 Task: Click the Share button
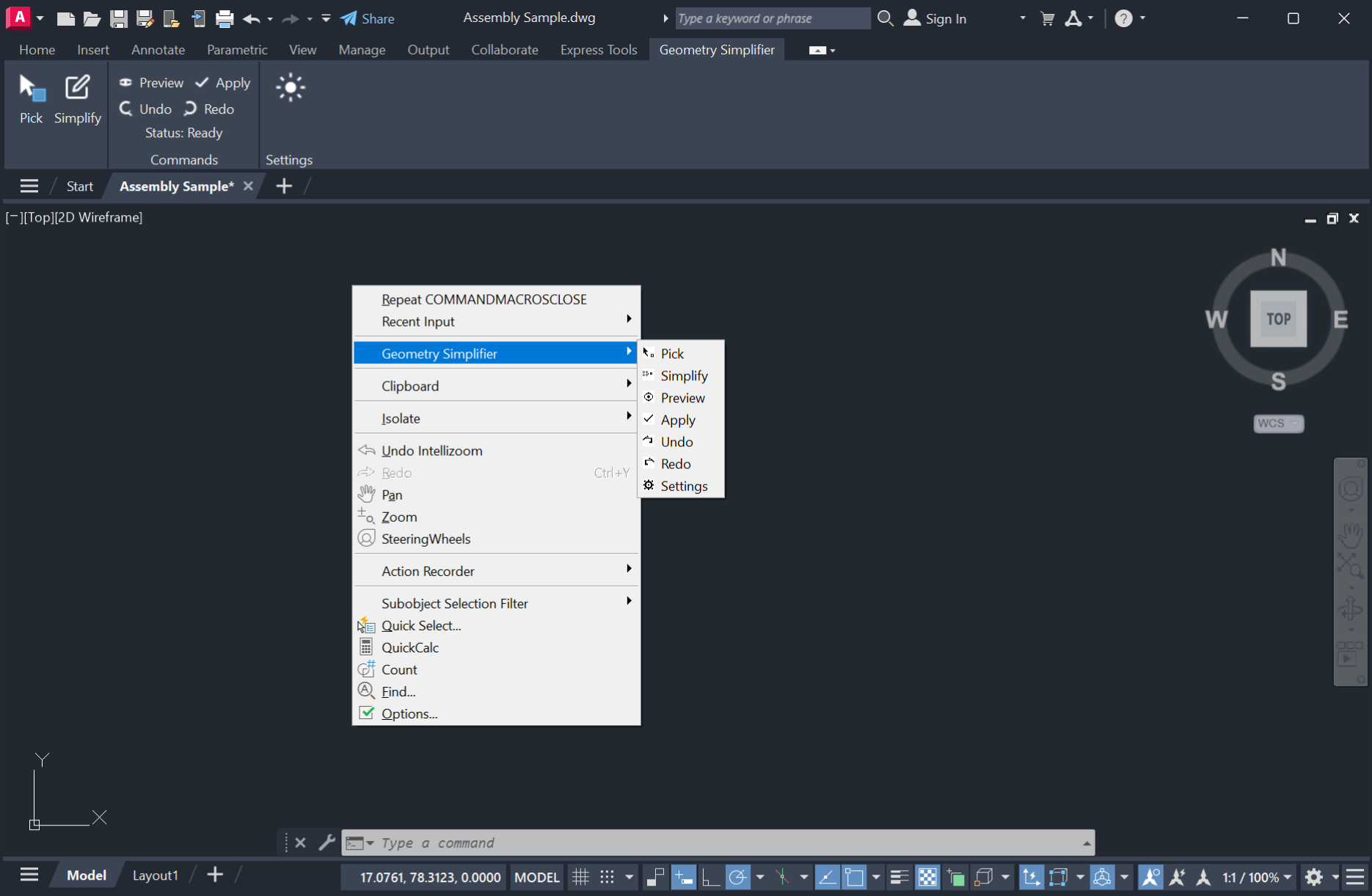(368, 18)
